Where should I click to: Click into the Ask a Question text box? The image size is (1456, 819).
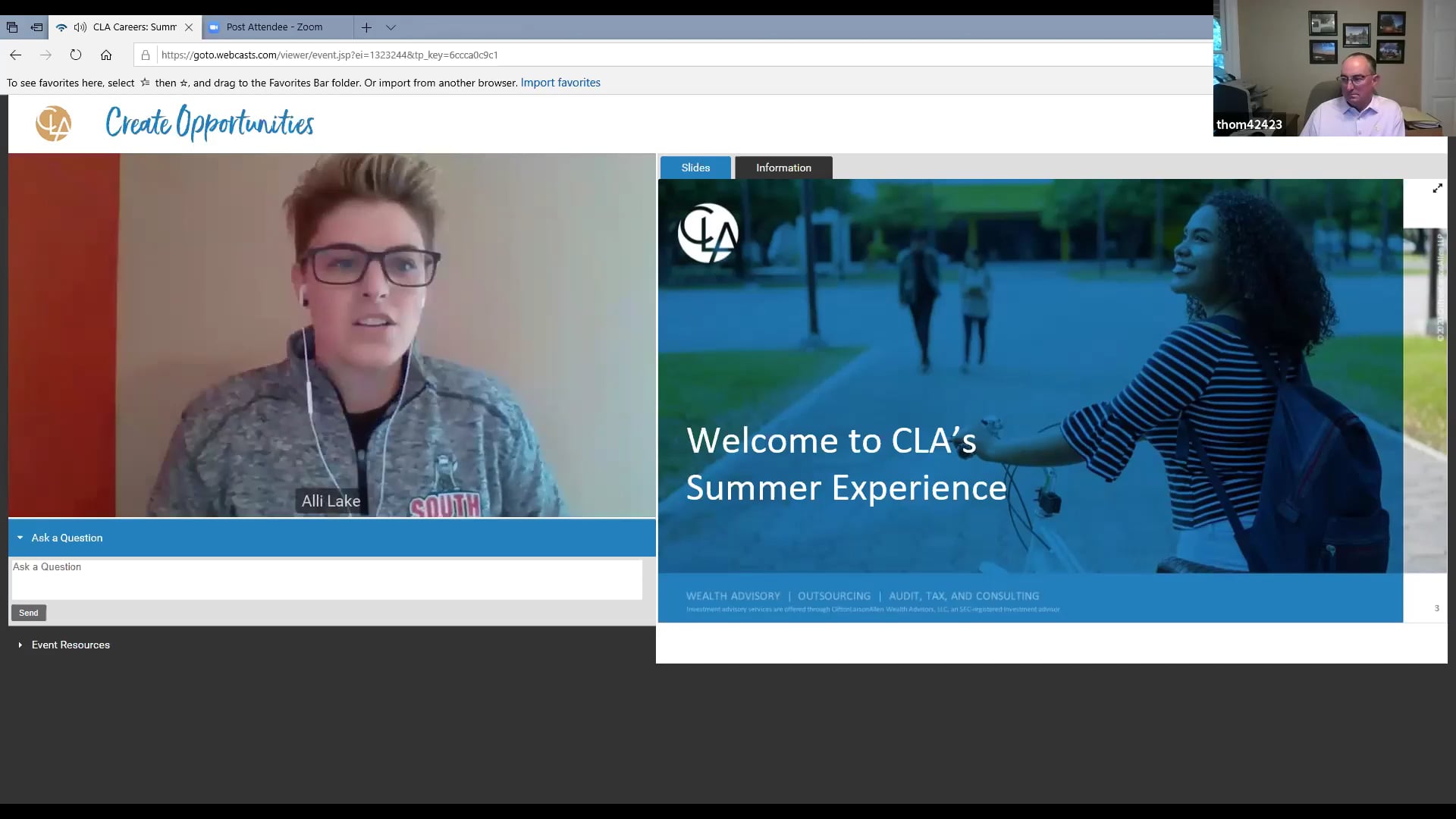(327, 579)
